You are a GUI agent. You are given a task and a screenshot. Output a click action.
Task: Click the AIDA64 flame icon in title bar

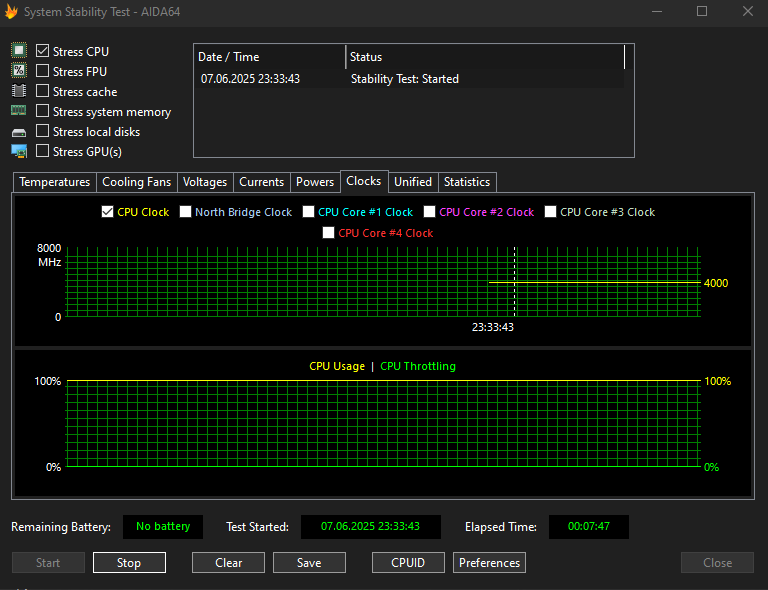click(x=11, y=11)
